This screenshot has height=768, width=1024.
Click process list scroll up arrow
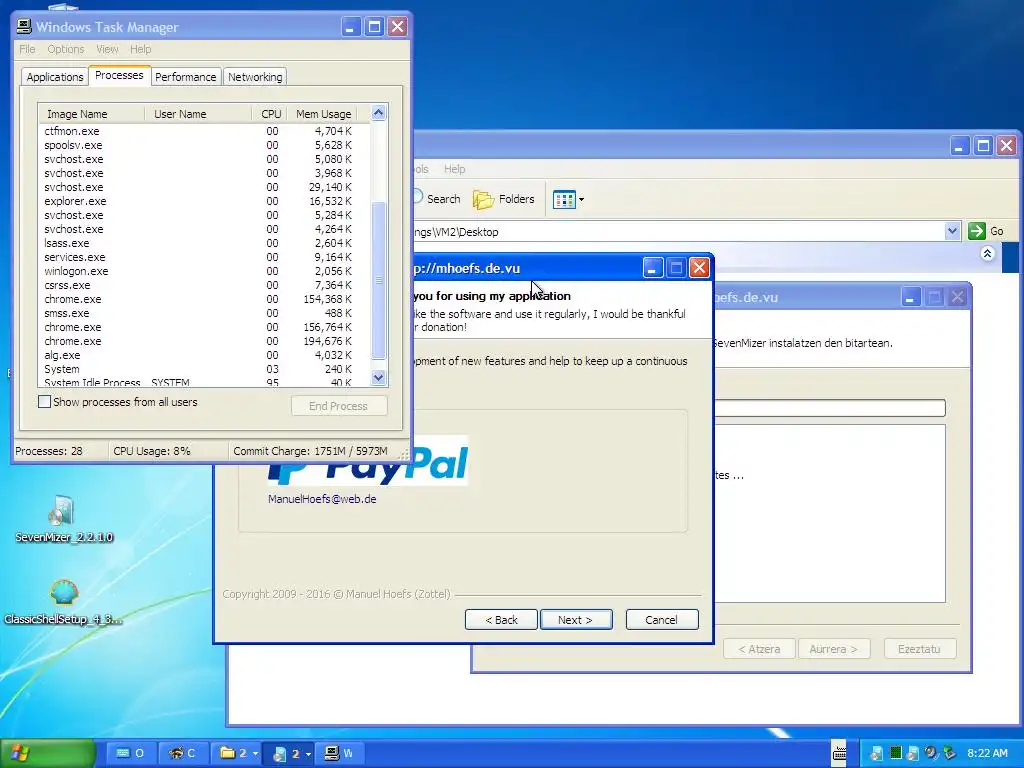379,113
